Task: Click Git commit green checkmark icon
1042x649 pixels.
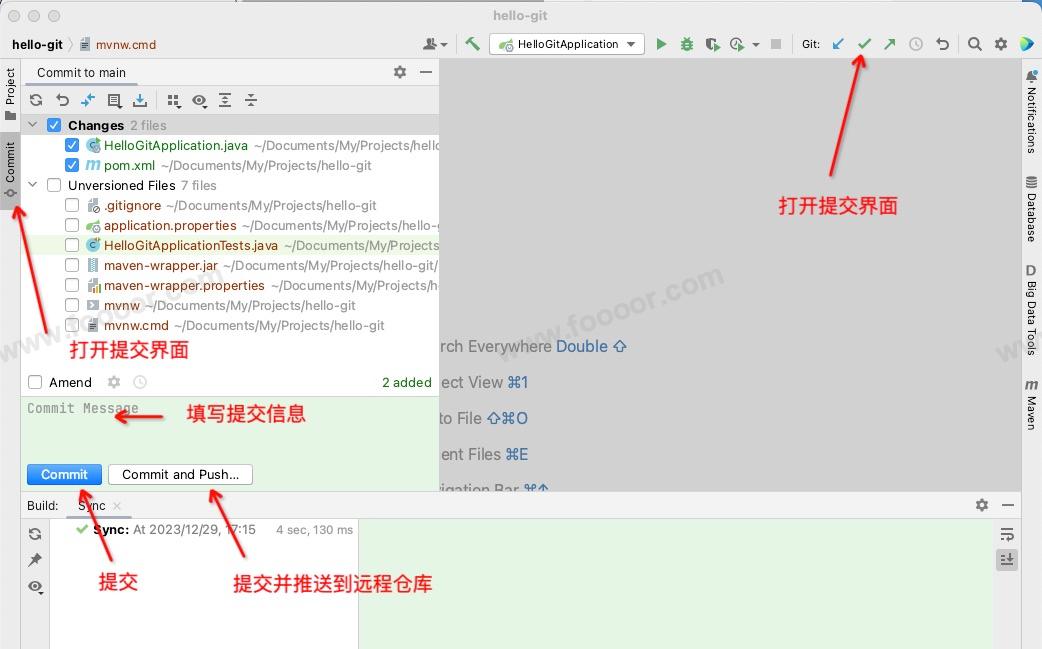Action: coord(864,44)
